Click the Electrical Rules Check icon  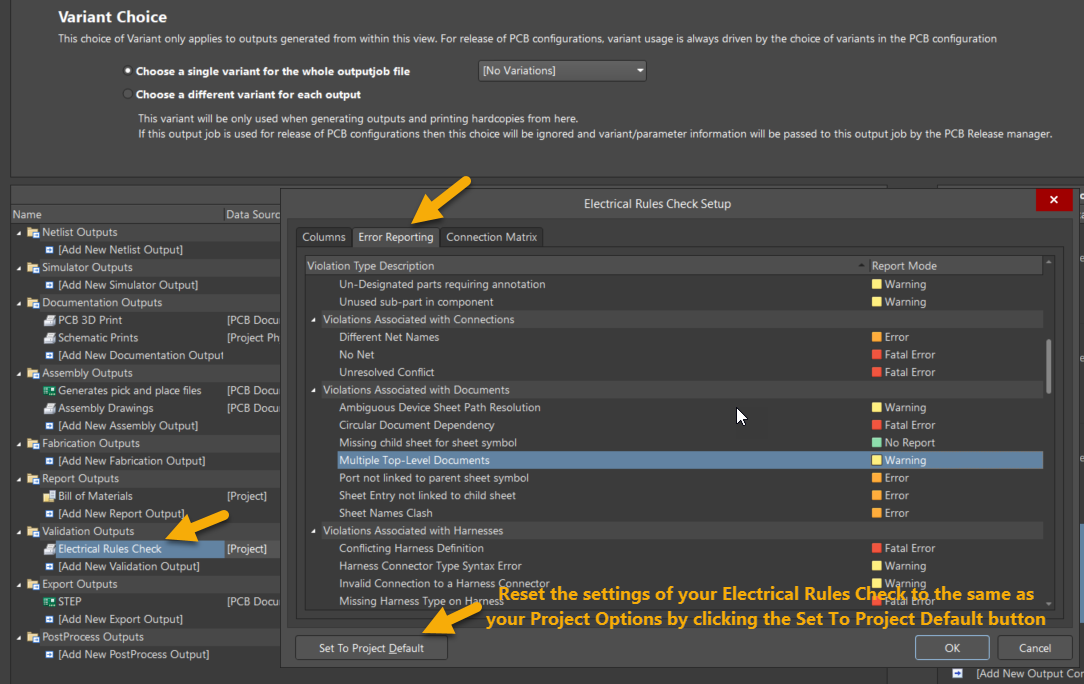pos(50,549)
